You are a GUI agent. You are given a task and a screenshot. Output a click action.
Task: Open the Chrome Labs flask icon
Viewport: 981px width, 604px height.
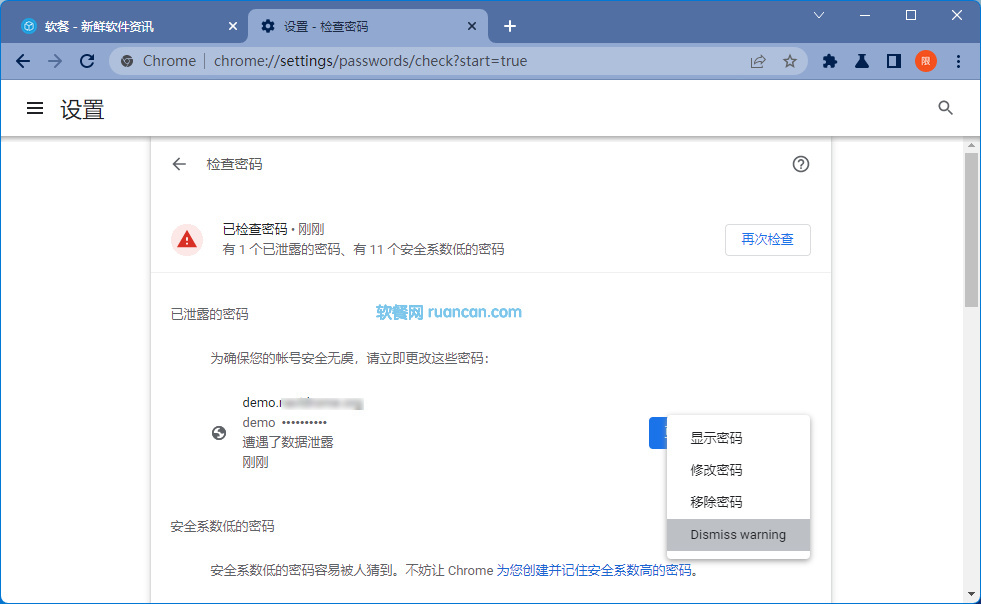click(x=861, y=61)
